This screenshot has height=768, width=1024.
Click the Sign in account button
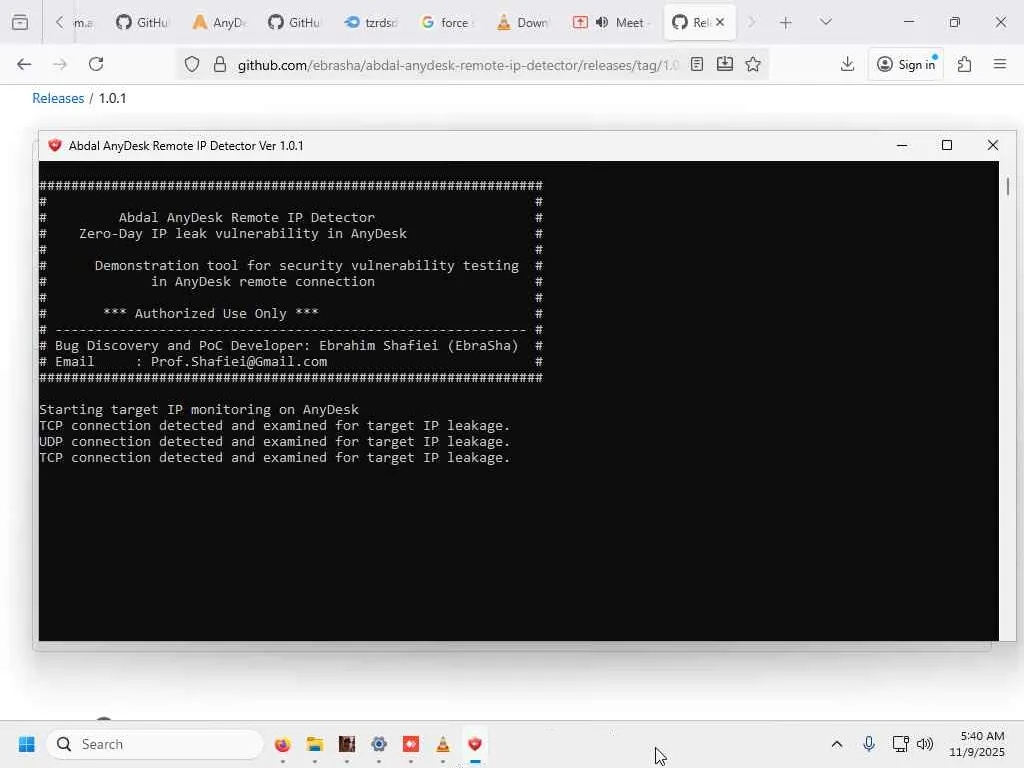tap(906, 64)
